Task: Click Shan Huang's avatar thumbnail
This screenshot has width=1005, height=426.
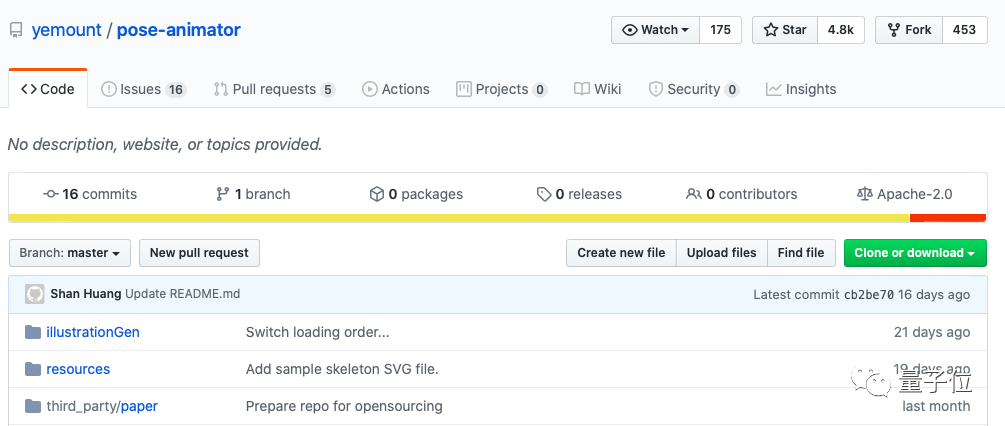Action: (35, 294)
